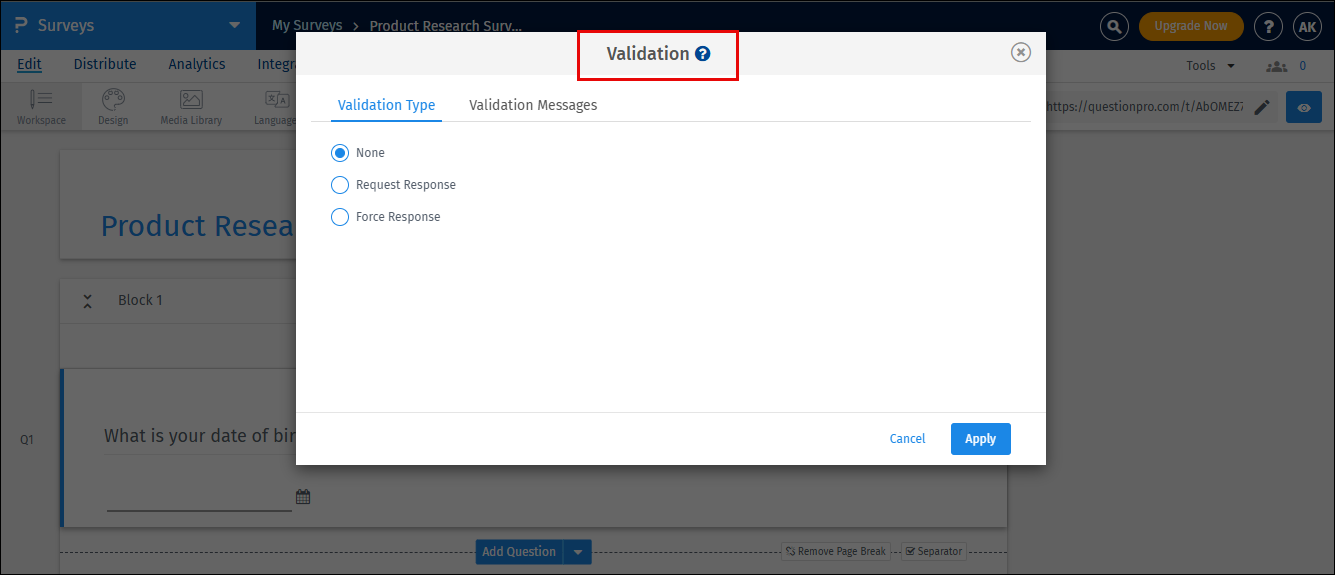Click the Block 1 title
The image size is (1335, 575).
click(140, 300)
